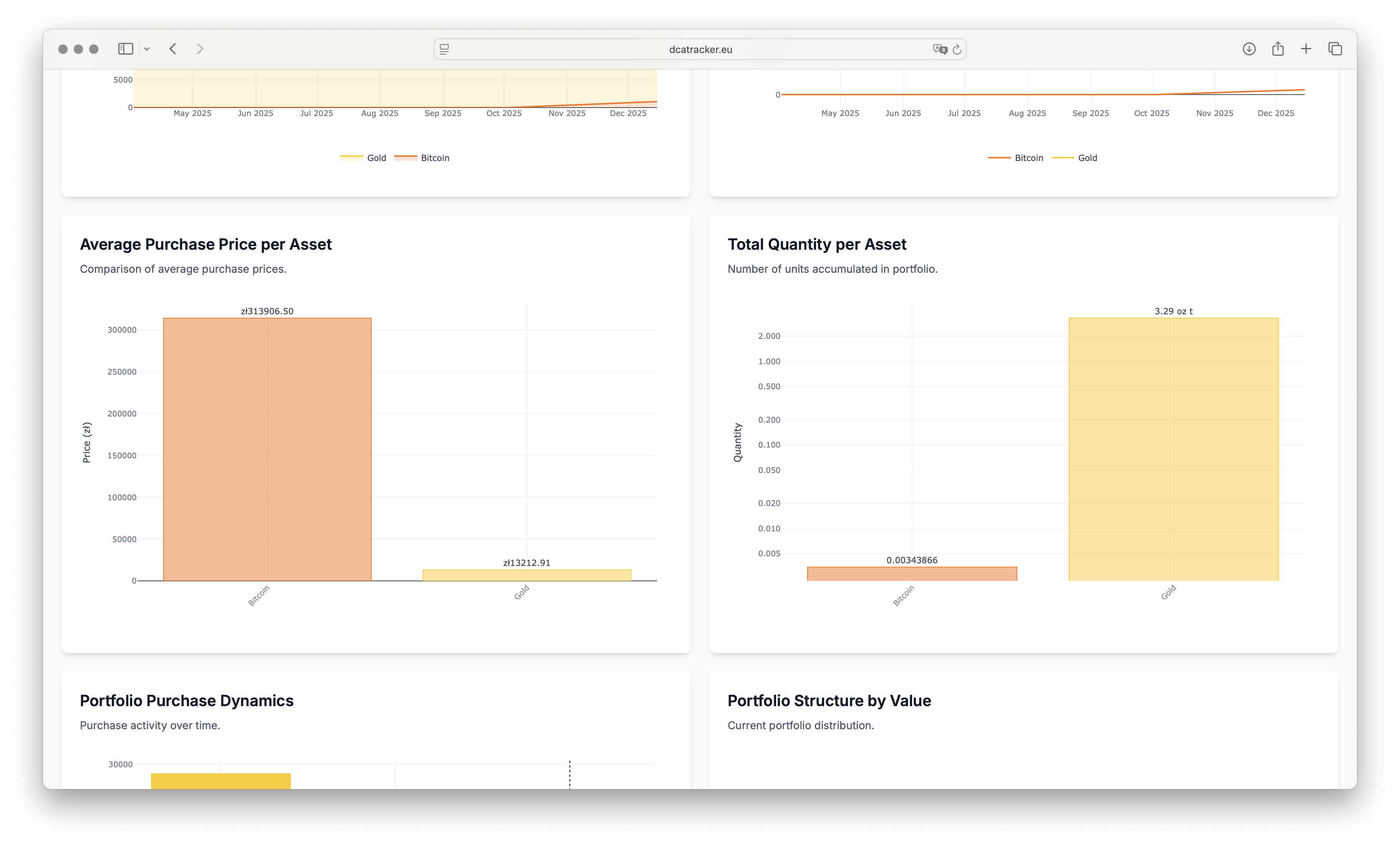The width and height of the screenshot is (1400, 846).
Task: Open the page translation options
Action: pos(939,49)
